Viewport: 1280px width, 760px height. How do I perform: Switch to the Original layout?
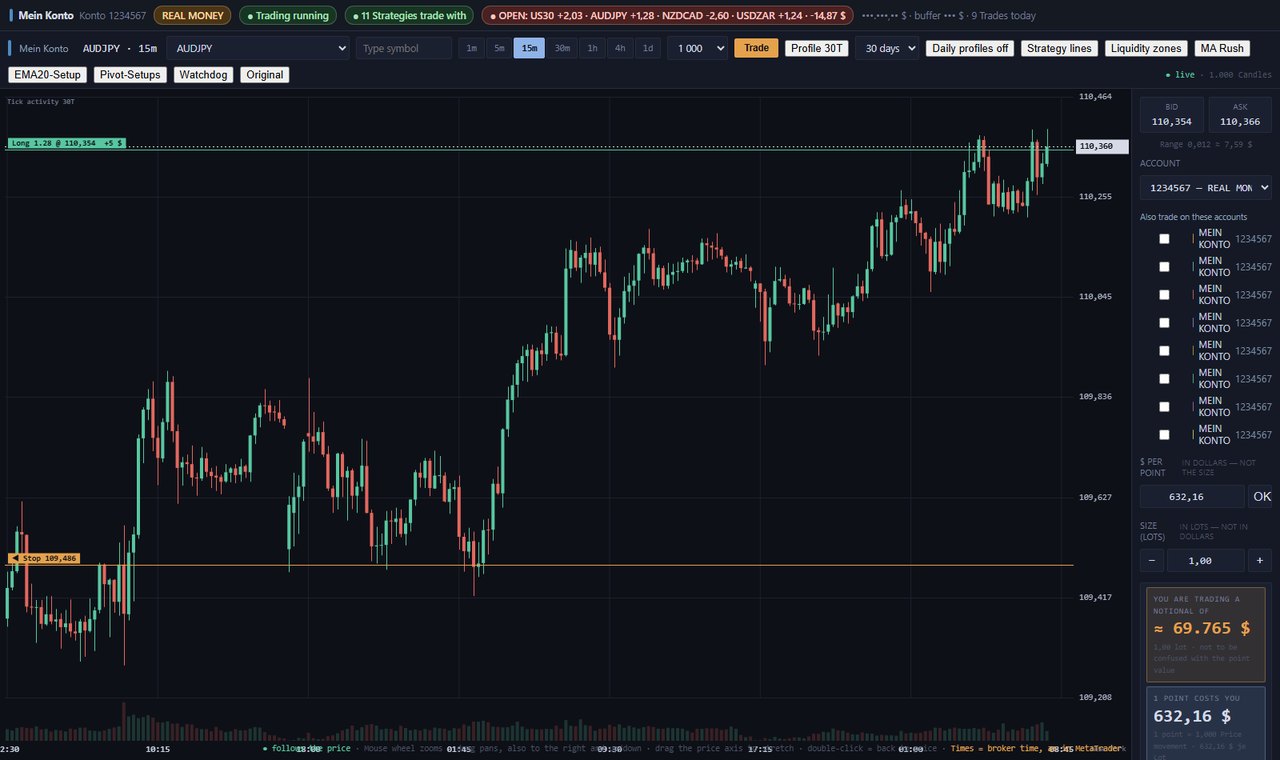click(x=265, y=75)
